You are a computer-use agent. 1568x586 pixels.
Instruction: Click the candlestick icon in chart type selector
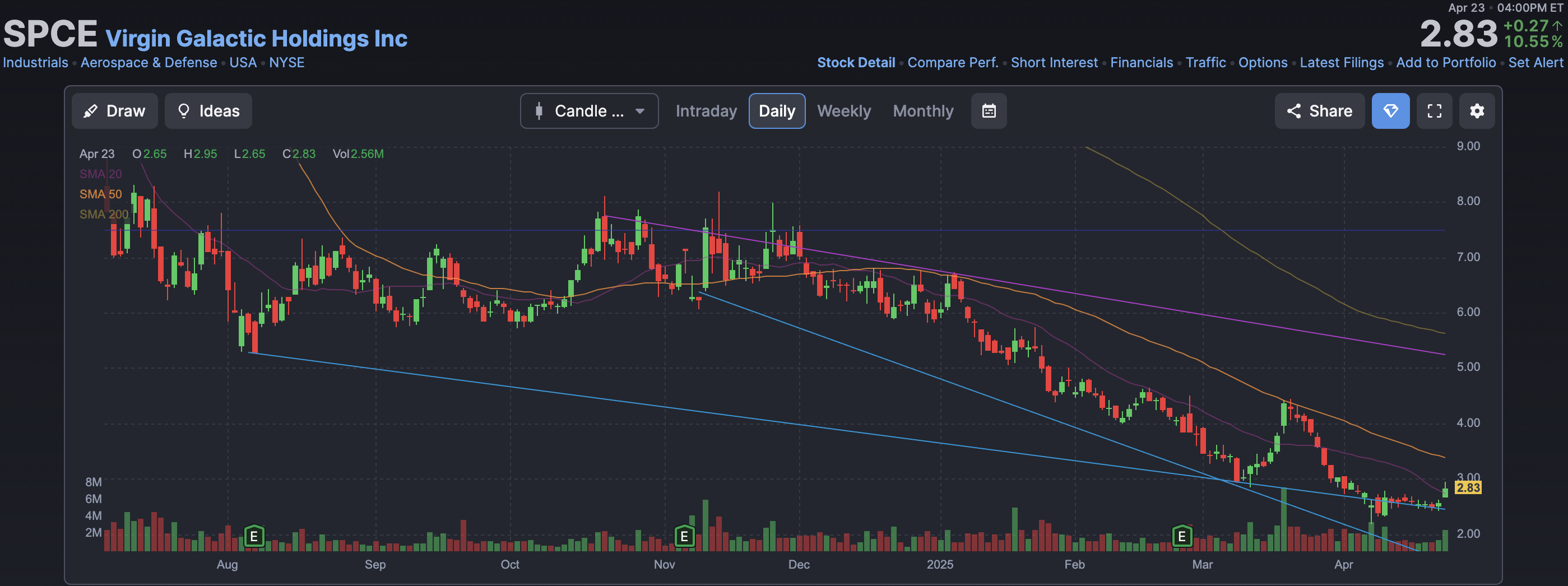pos(539,111)
